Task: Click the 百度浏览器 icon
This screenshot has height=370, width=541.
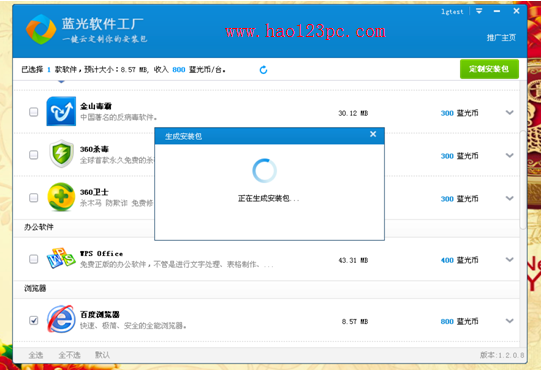Action: pyautogui.click(x=61, y=319)
